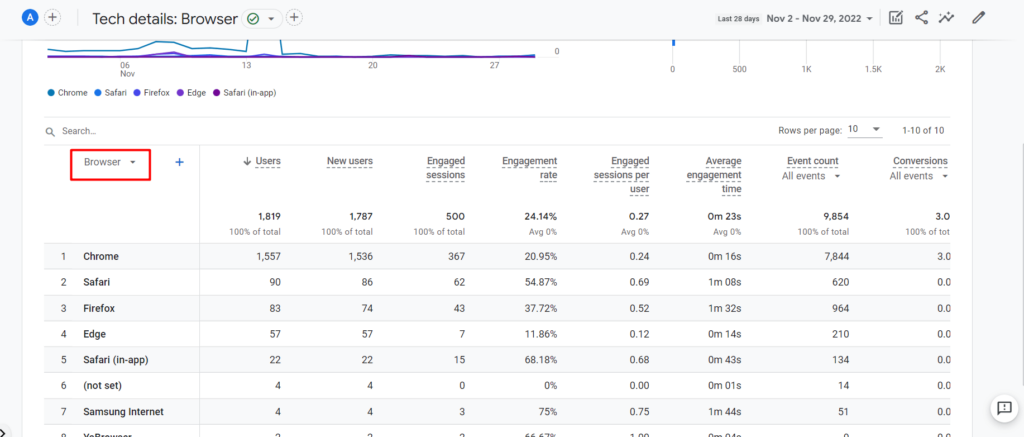Click Safari's engagement time 1m 08s
1024x437 pixels.
pos(726,282)
